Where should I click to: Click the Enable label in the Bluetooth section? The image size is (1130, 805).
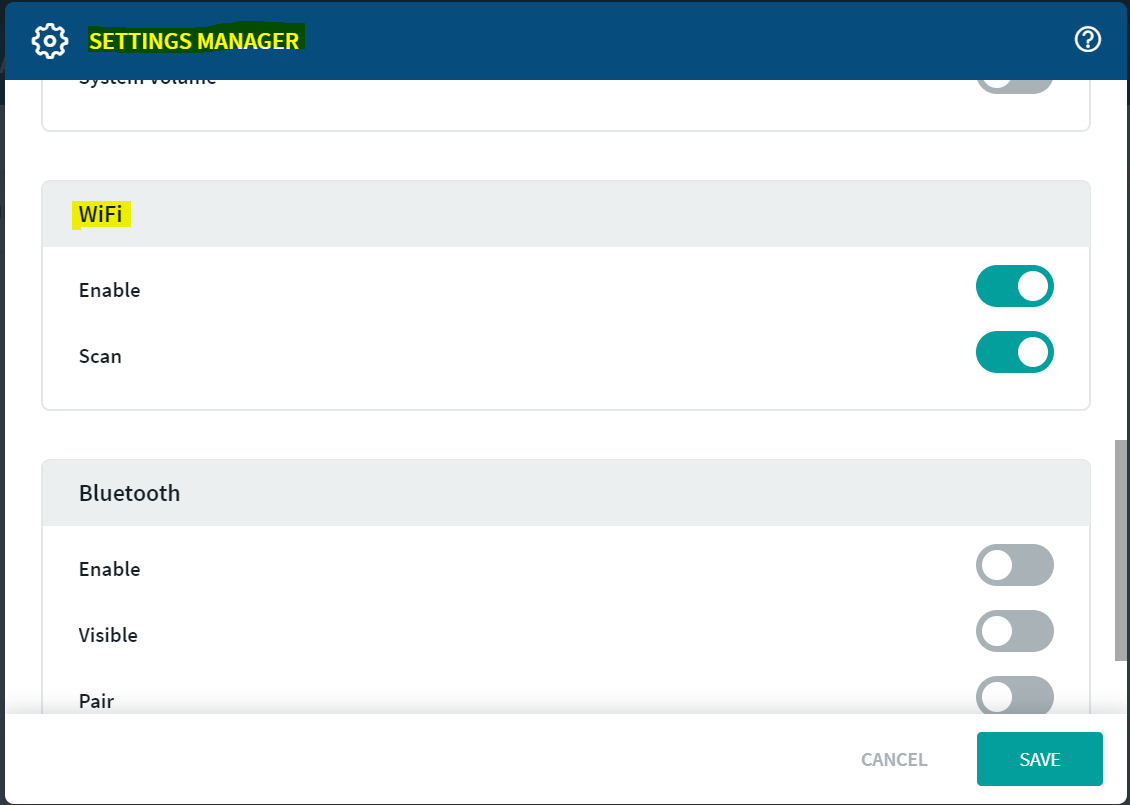tap(109, 569)
